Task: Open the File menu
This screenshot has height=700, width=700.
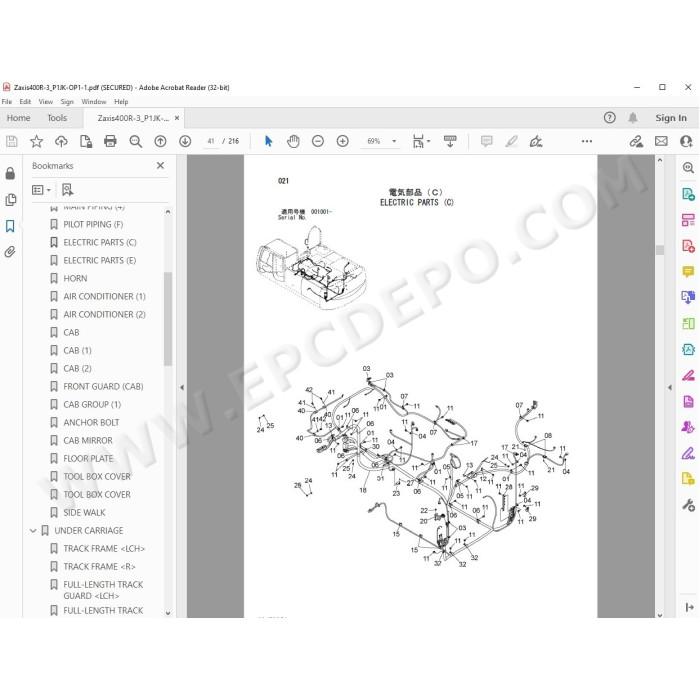Action: [7, 102]
